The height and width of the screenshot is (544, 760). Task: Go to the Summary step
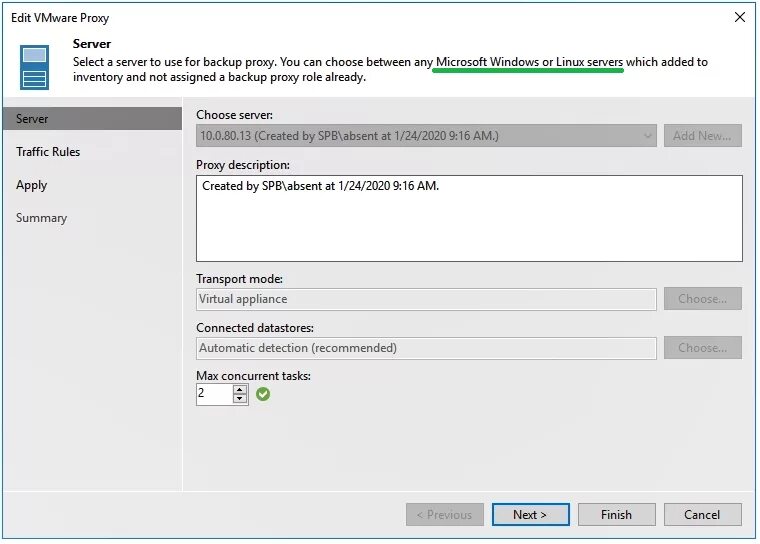tap(42, 218)
